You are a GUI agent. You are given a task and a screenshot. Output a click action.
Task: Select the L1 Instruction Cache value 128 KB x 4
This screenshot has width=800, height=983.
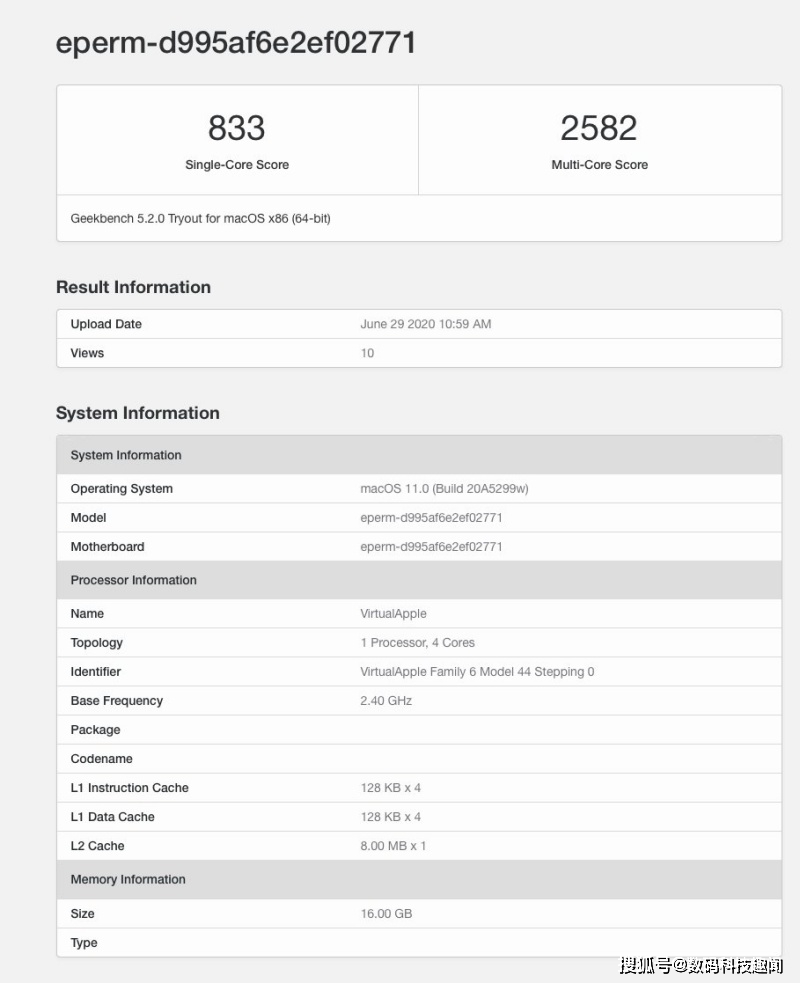tap(391, 788)
